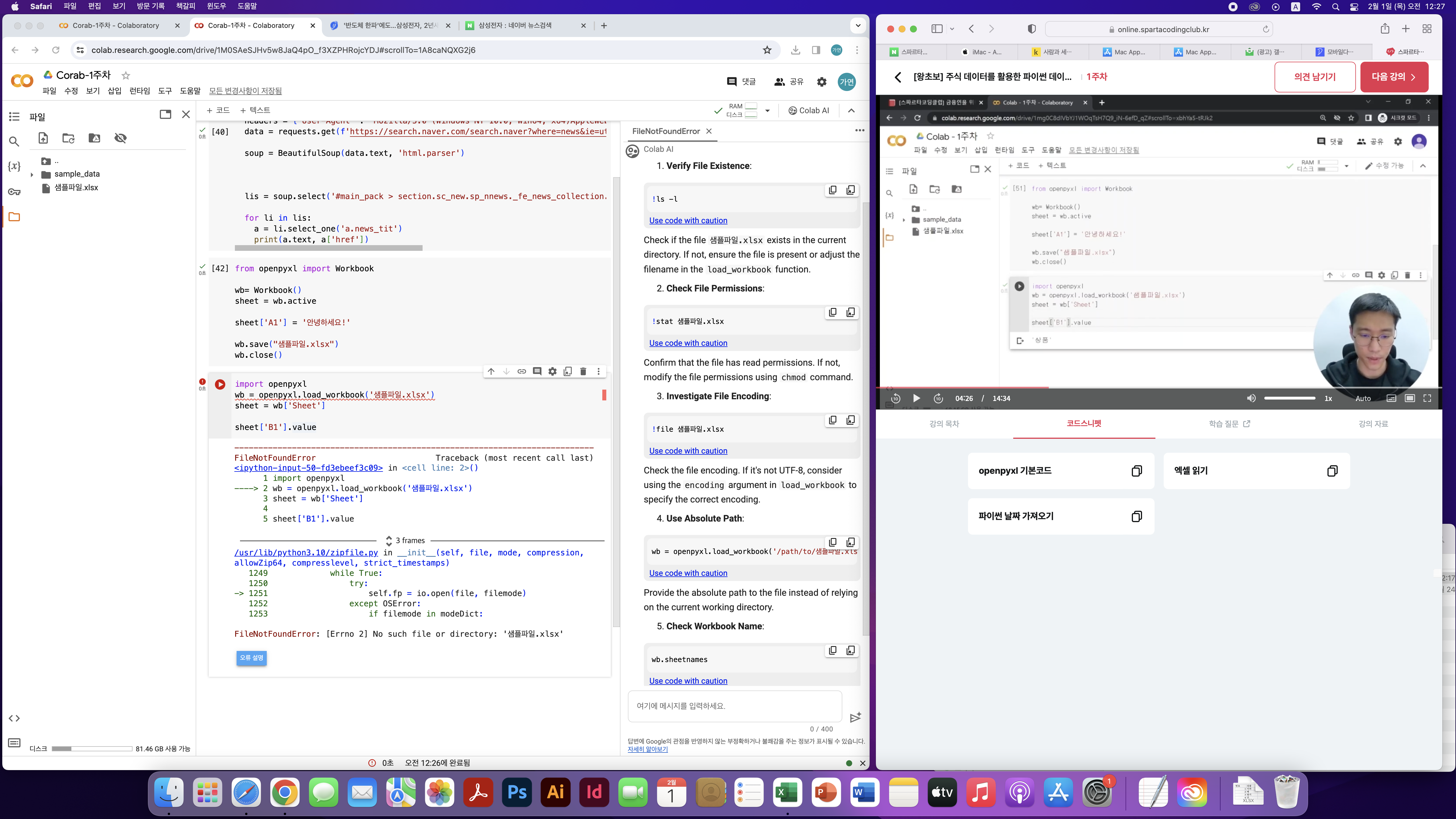The image size is (1456, 819).
Task: Copy link to cell icon in cell toolbar
Action: tap(522, 371)
